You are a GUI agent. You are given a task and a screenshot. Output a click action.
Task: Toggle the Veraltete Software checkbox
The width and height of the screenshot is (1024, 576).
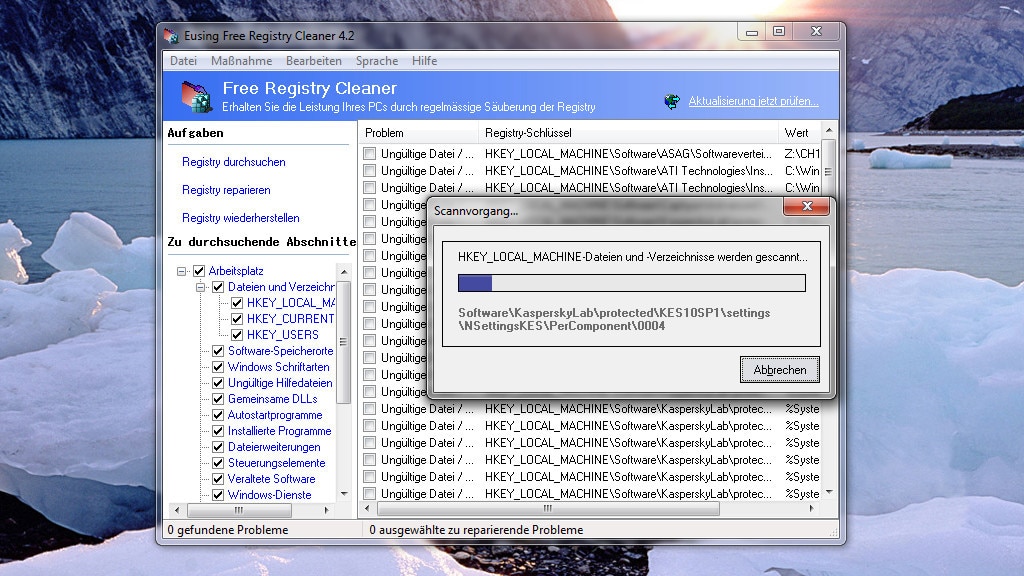click(x=218, y=479)
